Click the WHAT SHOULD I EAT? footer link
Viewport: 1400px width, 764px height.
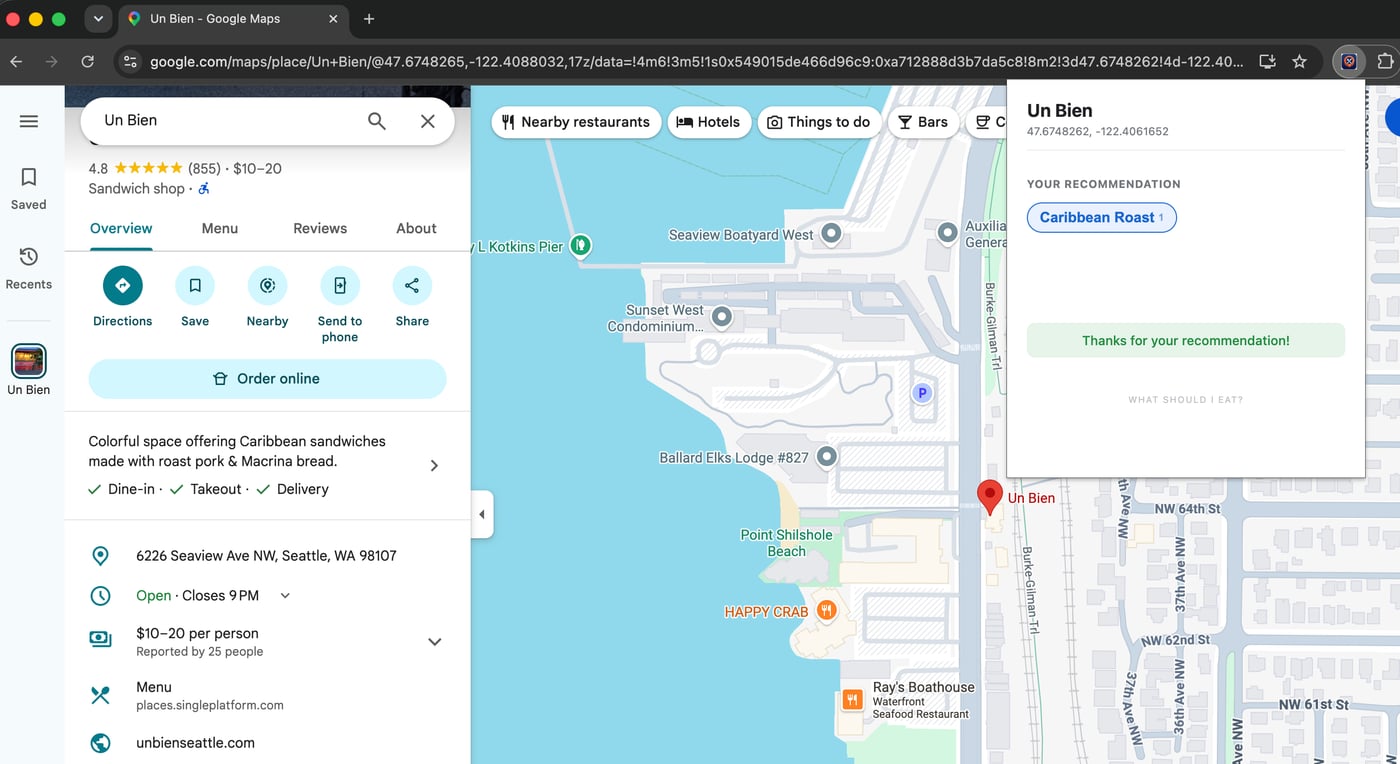pos(1186,400)
